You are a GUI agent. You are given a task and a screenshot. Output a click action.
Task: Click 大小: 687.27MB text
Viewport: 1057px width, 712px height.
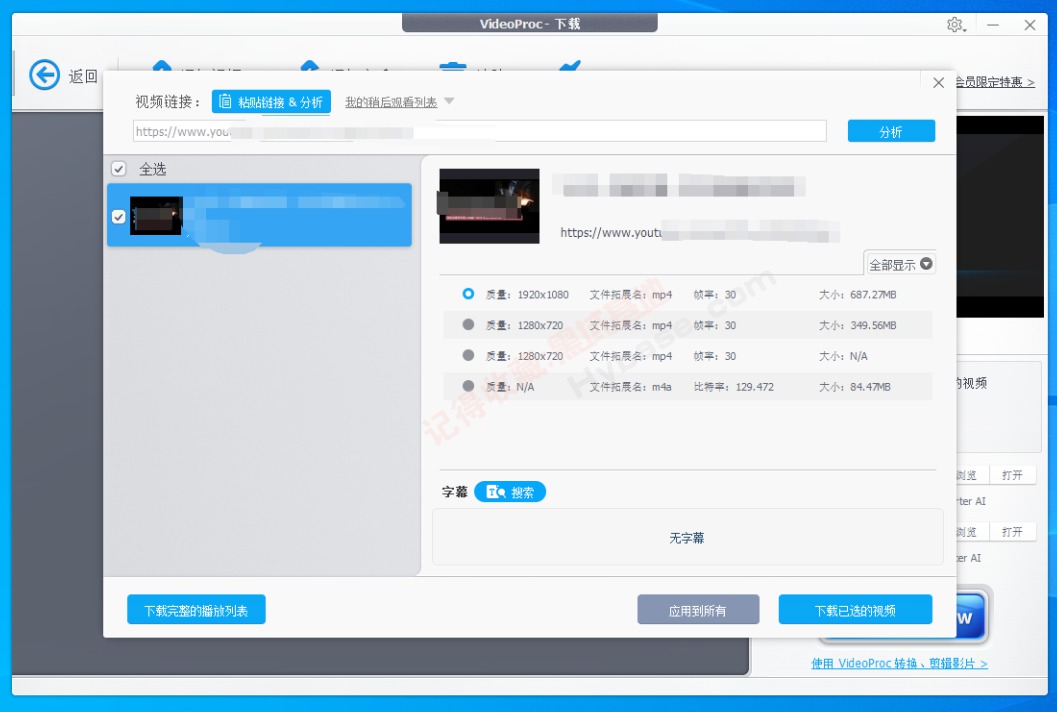857,295
